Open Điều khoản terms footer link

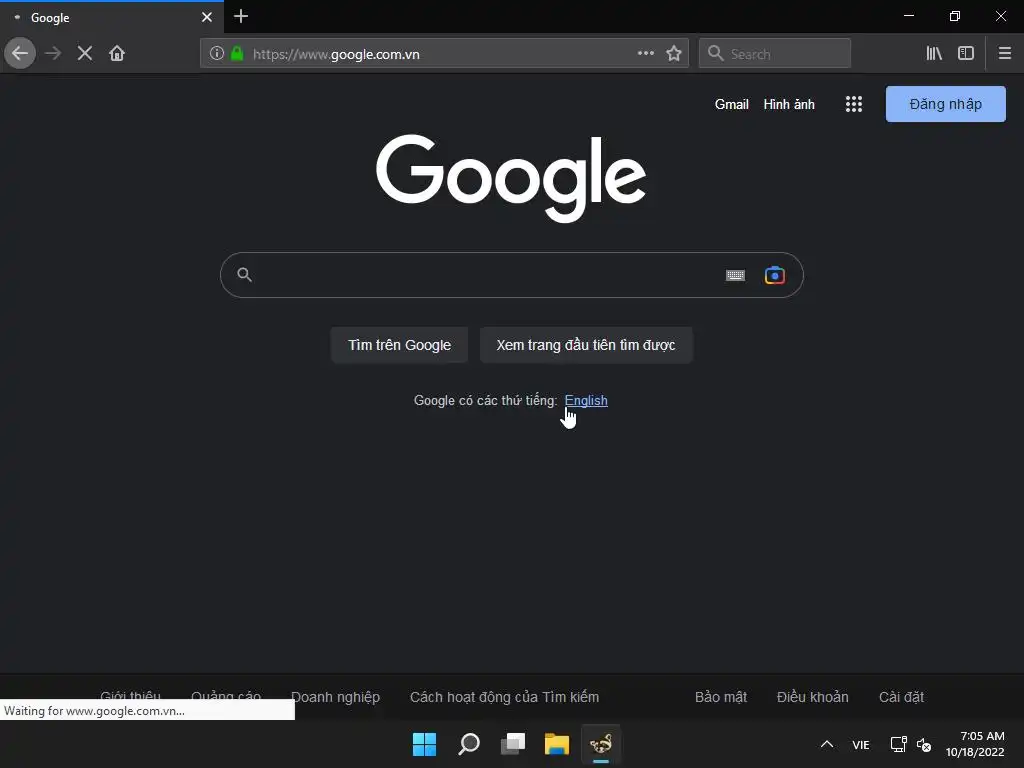pyautogui.click(x=812, y=697)
